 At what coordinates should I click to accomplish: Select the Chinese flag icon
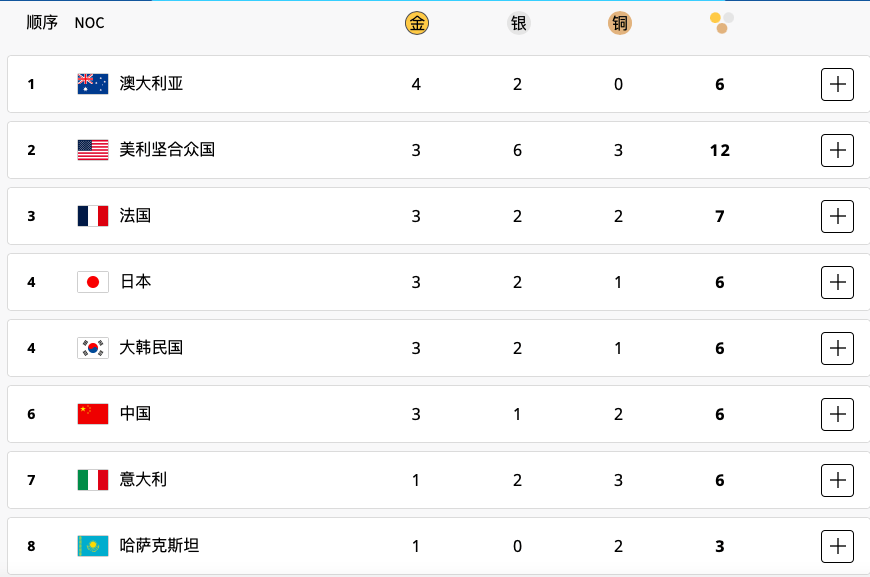tap(92, 414)
